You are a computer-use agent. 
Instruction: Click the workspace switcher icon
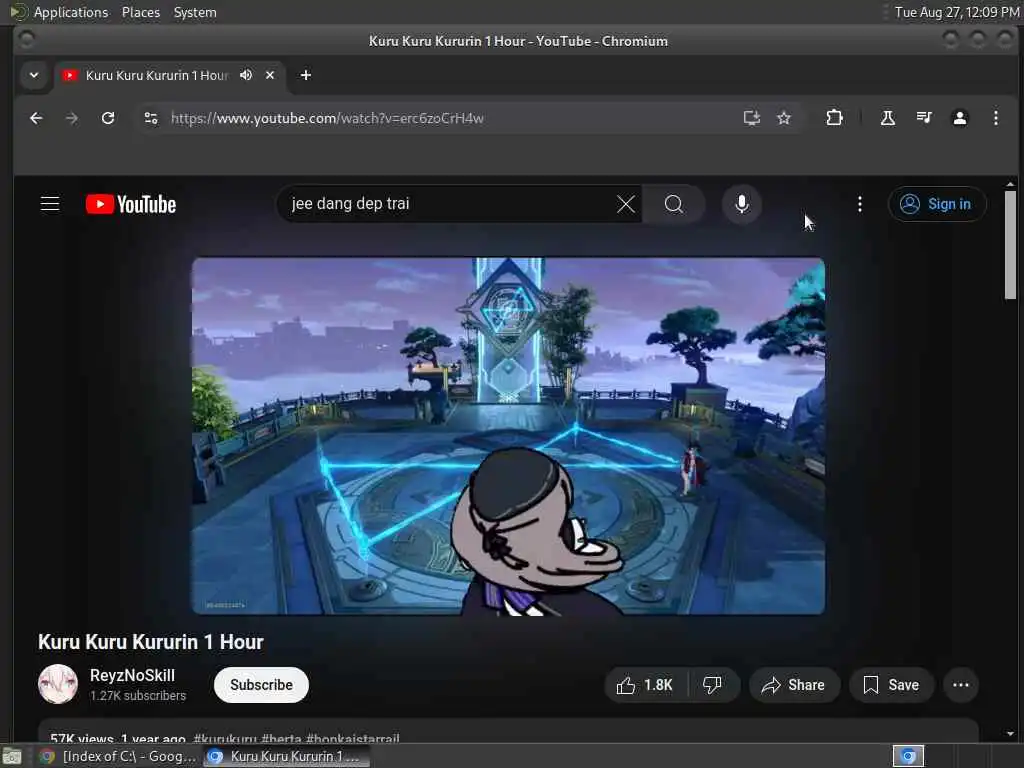[x=908, y=756]
